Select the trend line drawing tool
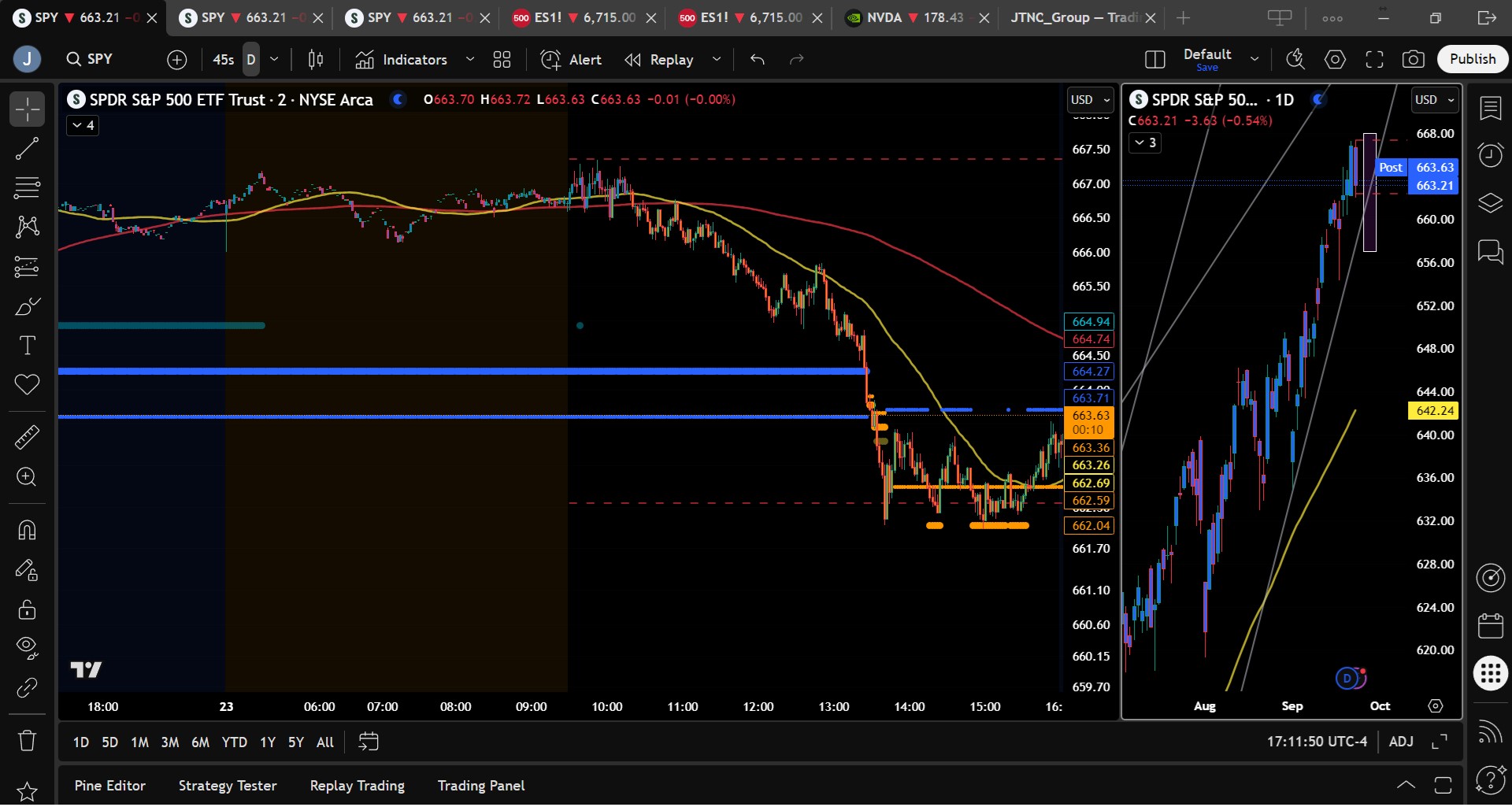The image size is (1512, 807). tap(27, 148)
